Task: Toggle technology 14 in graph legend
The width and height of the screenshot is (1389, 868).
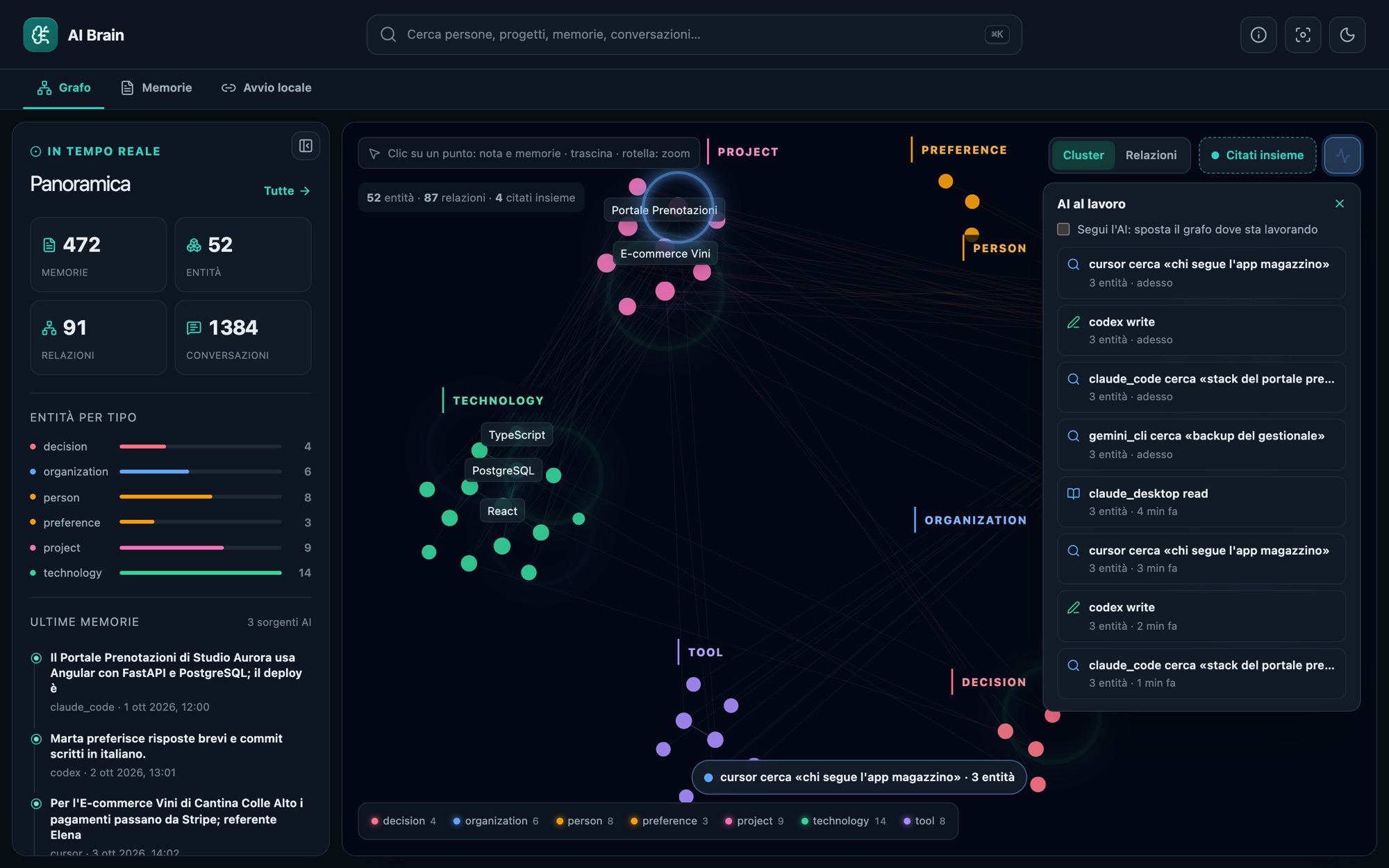Action: tap(843, 821)
